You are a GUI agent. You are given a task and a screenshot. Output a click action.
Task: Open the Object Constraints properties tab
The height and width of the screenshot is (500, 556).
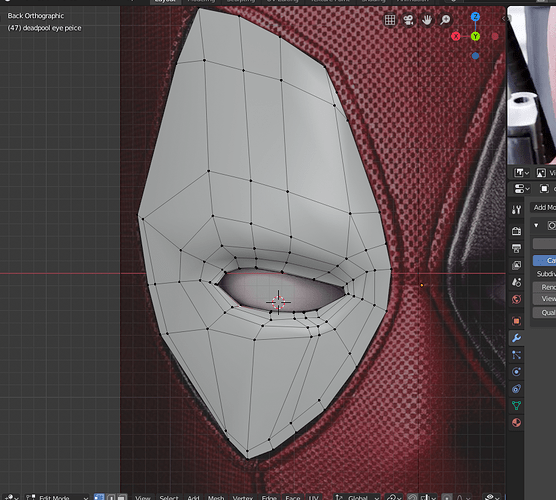click(x=516, y=389)
